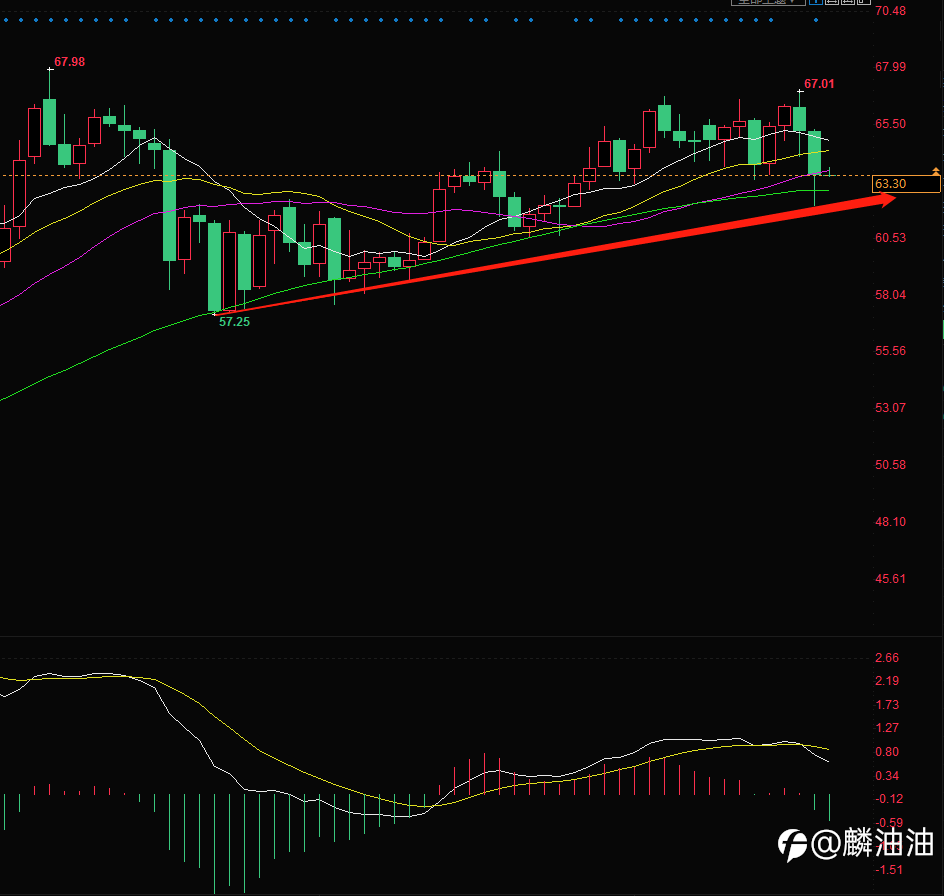Click the orange current price box 63.30
The height and width of the screenshot is (896, 944).
click(905, 184)
